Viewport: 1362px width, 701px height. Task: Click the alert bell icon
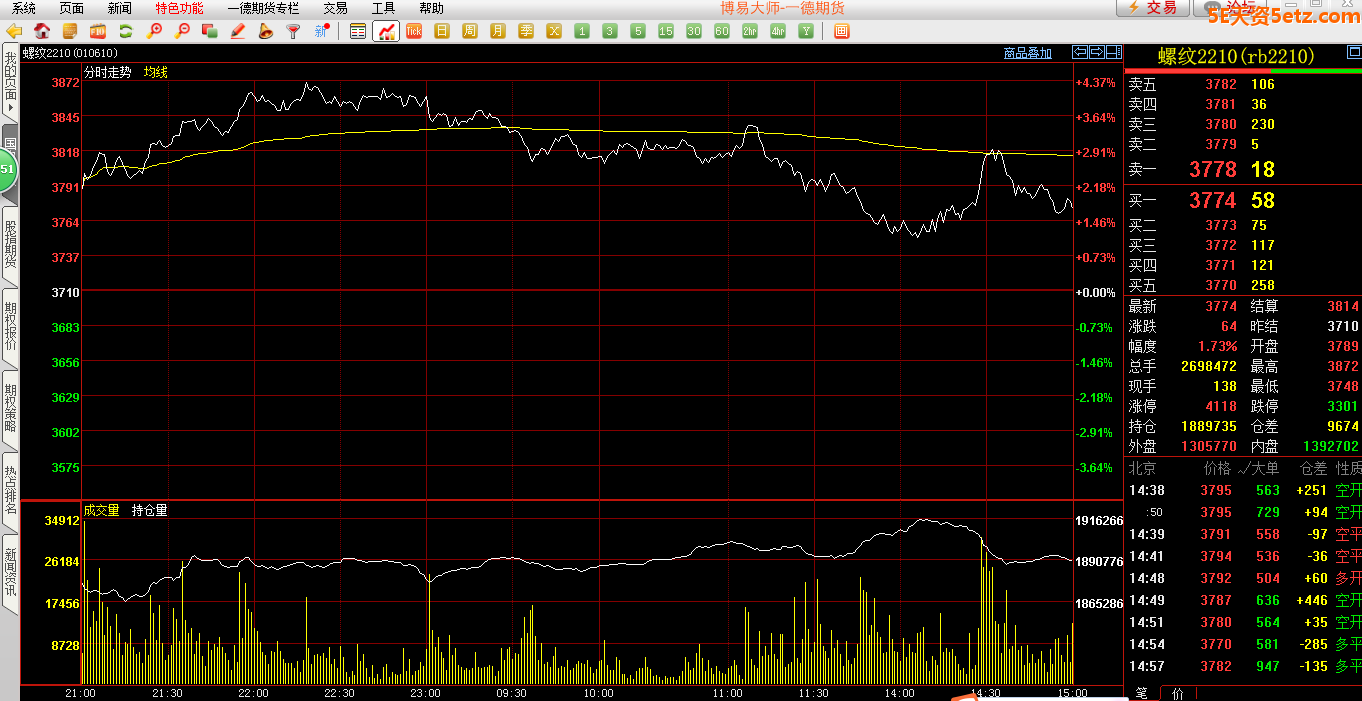coord(266,31)
